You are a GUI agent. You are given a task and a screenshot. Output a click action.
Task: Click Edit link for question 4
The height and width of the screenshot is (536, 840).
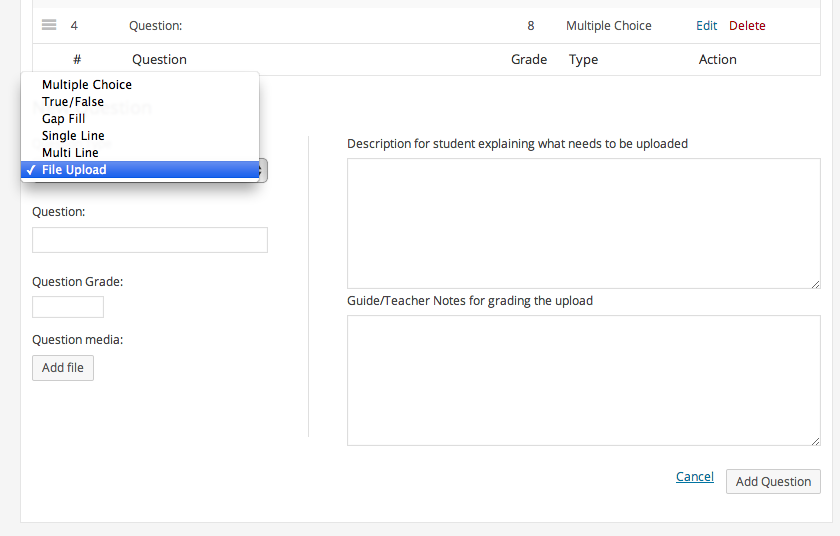click(x=706, y=26)
